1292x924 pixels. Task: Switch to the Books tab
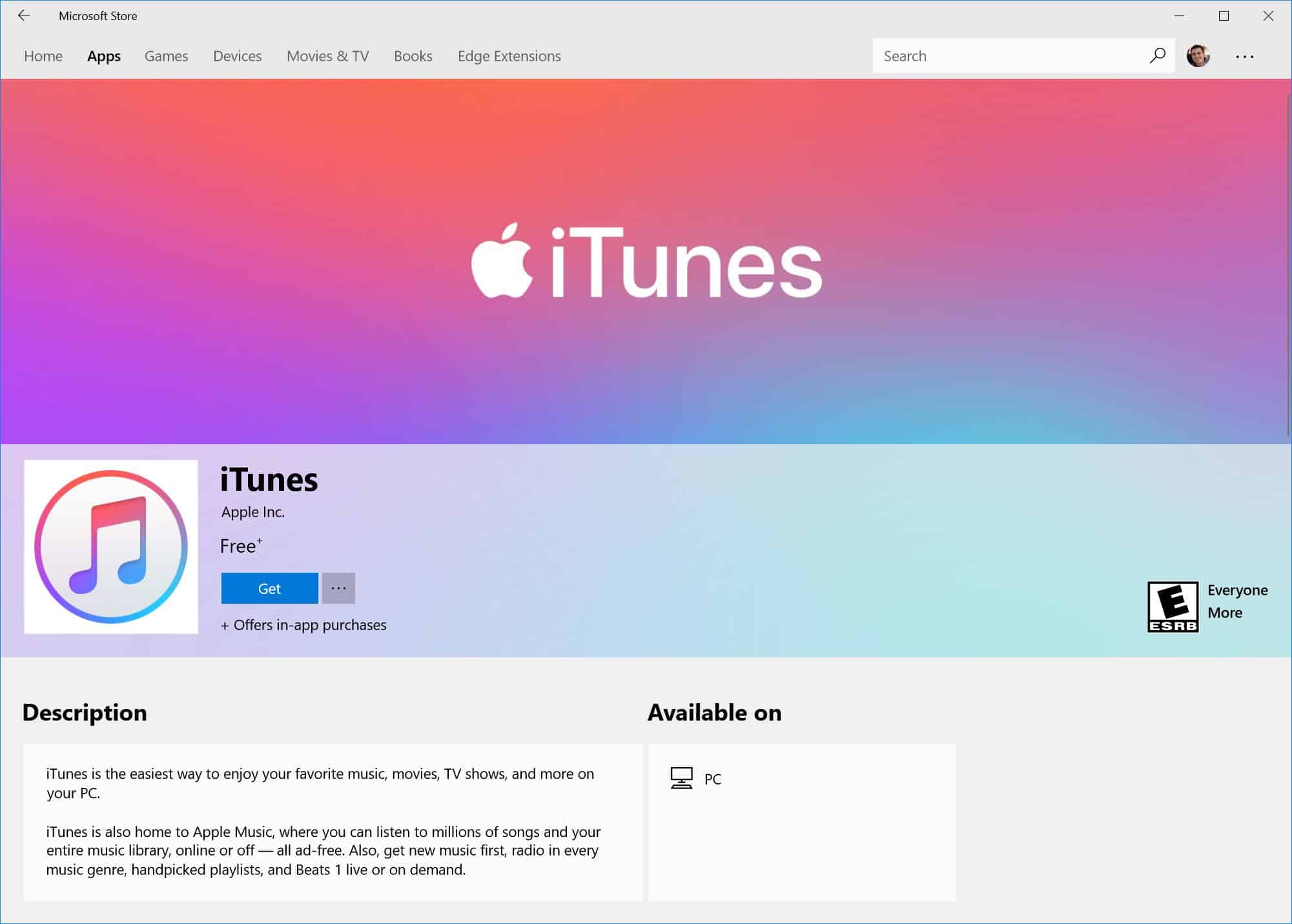coord(413,56)
